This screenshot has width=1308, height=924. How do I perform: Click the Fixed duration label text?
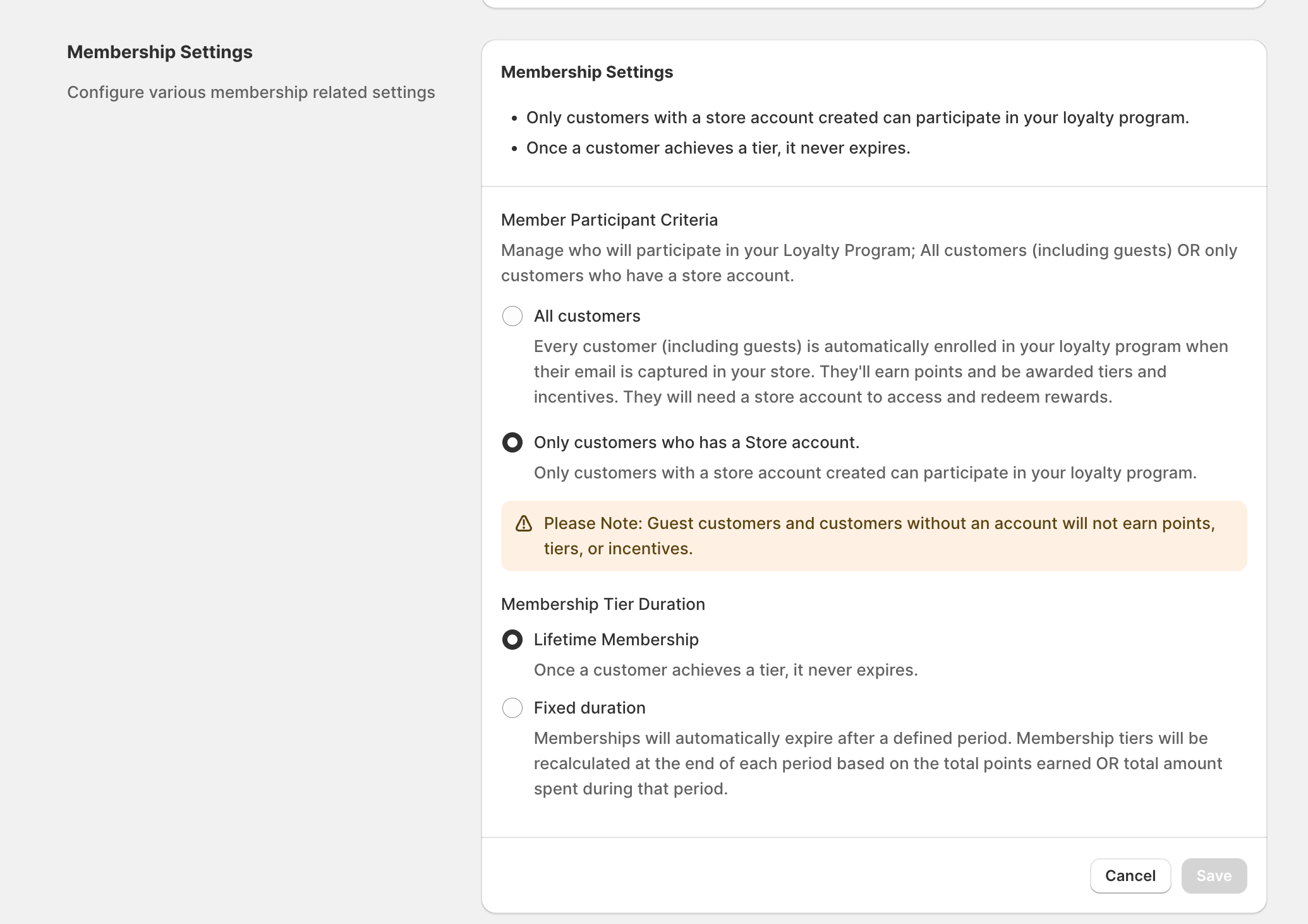pyautogui.click(x=589, y=708)
